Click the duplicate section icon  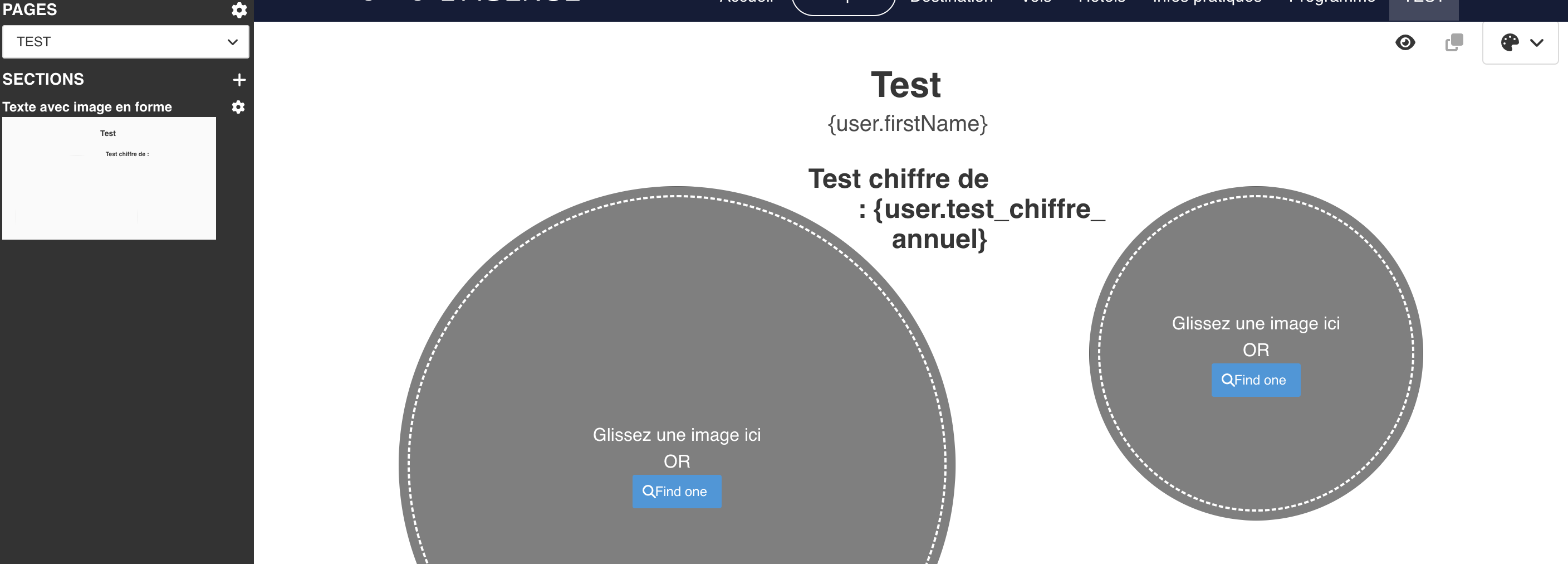tap(1453, 43)
